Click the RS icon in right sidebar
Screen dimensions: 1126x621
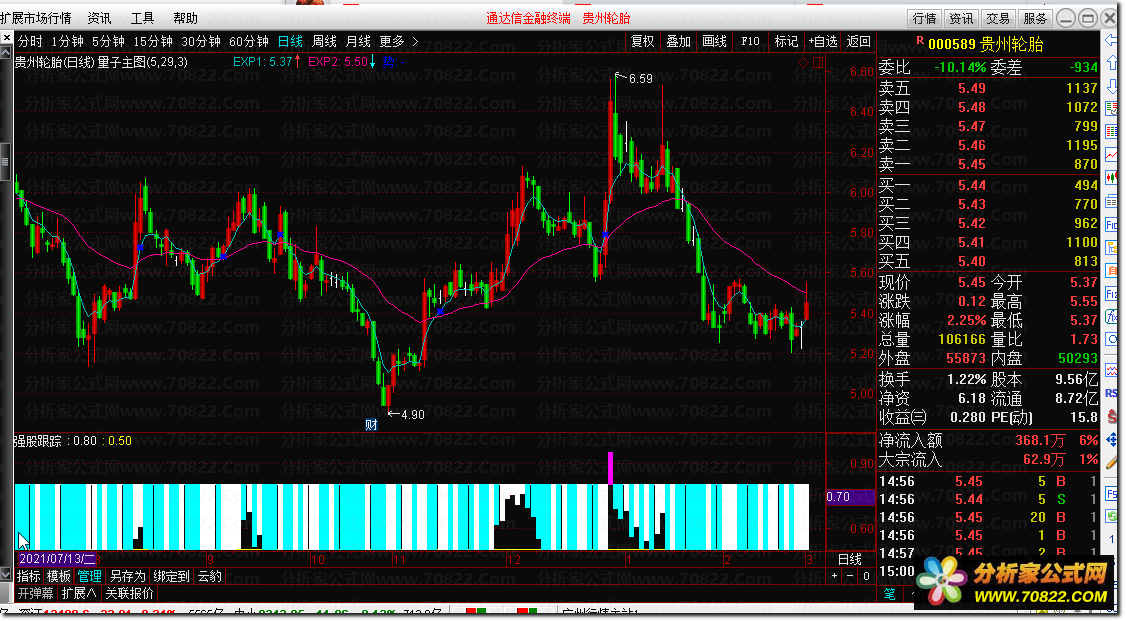(1112, 393)
